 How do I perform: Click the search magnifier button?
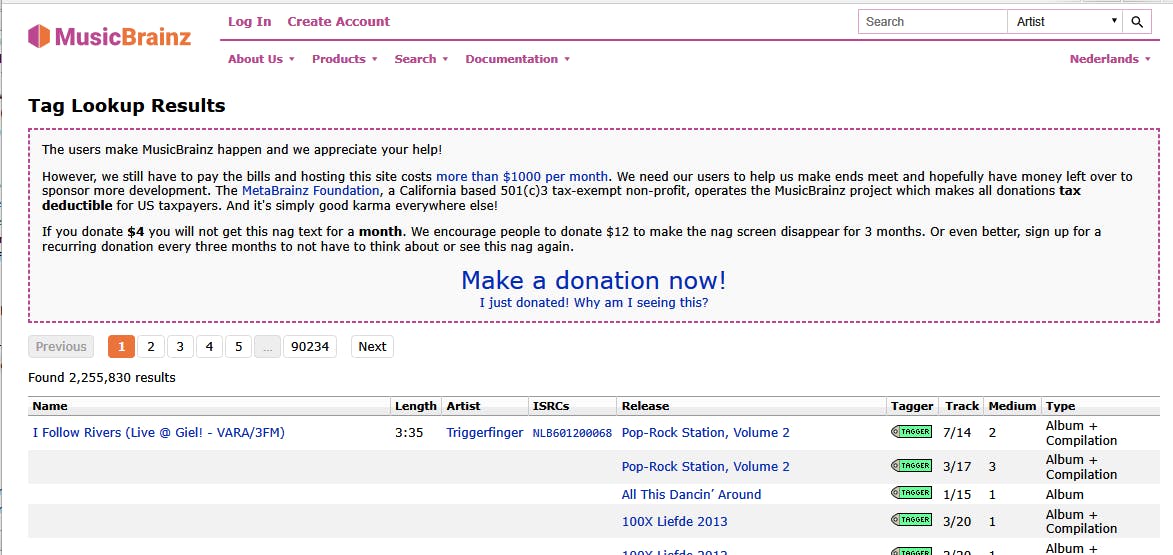[1136, 22]
